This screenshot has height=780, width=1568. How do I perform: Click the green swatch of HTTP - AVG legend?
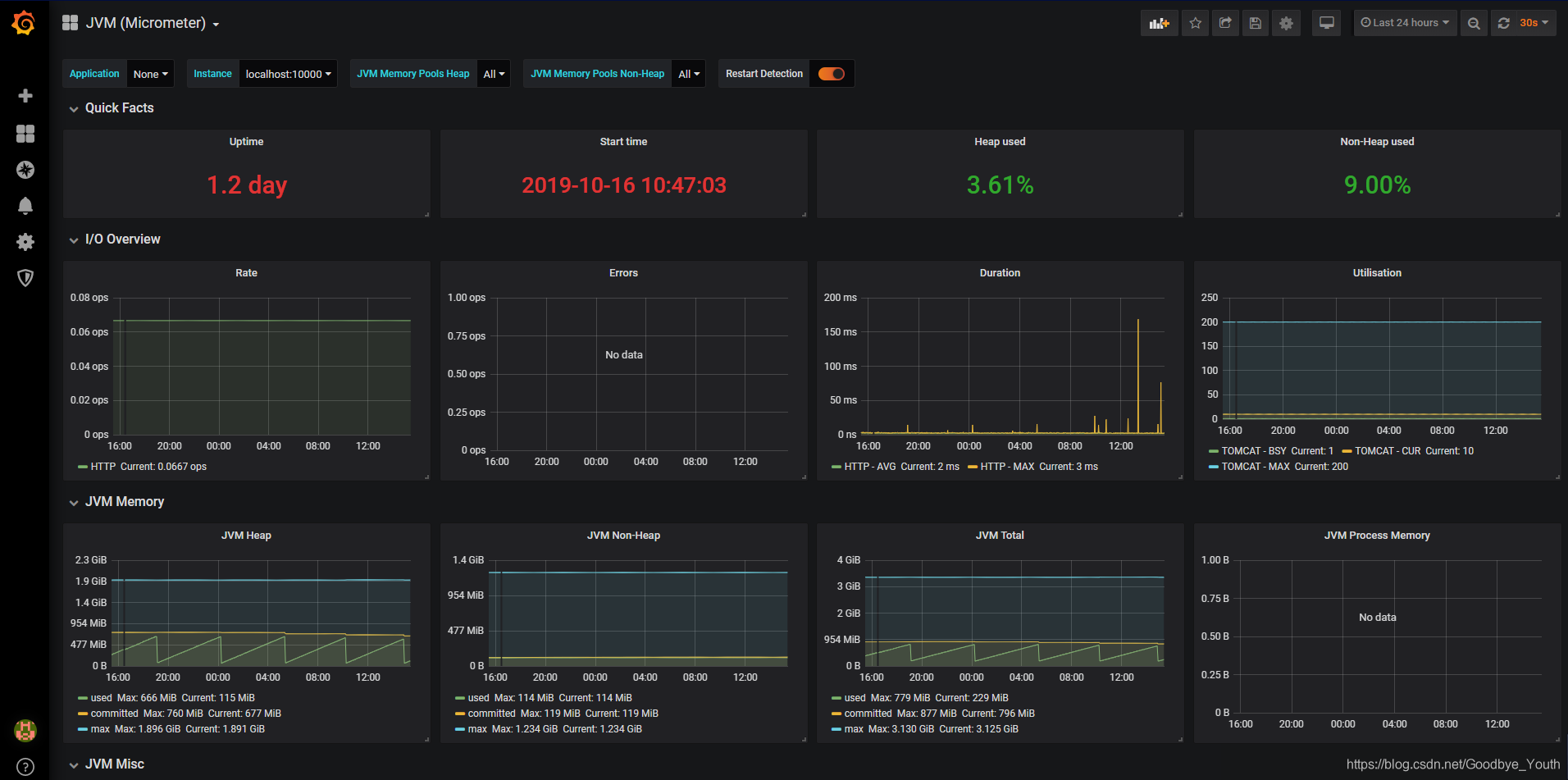836,467
